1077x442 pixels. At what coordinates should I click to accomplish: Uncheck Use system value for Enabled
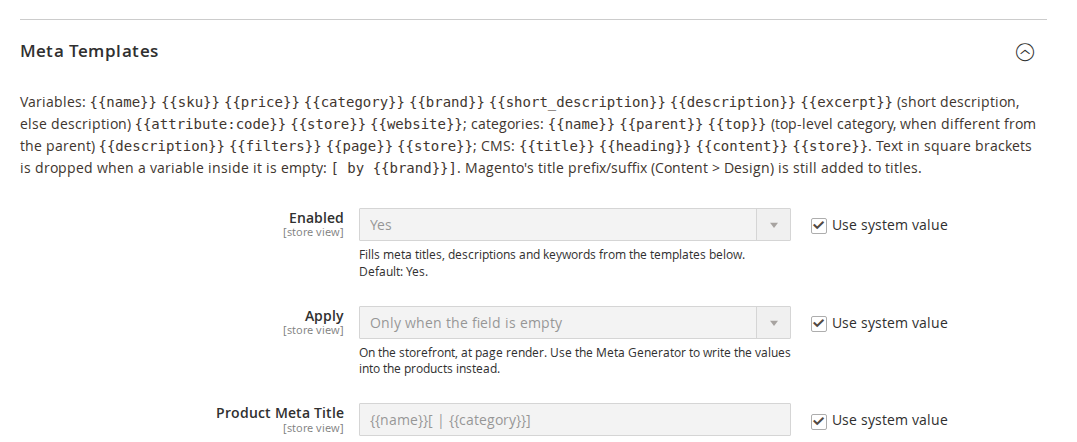[818, 225]
